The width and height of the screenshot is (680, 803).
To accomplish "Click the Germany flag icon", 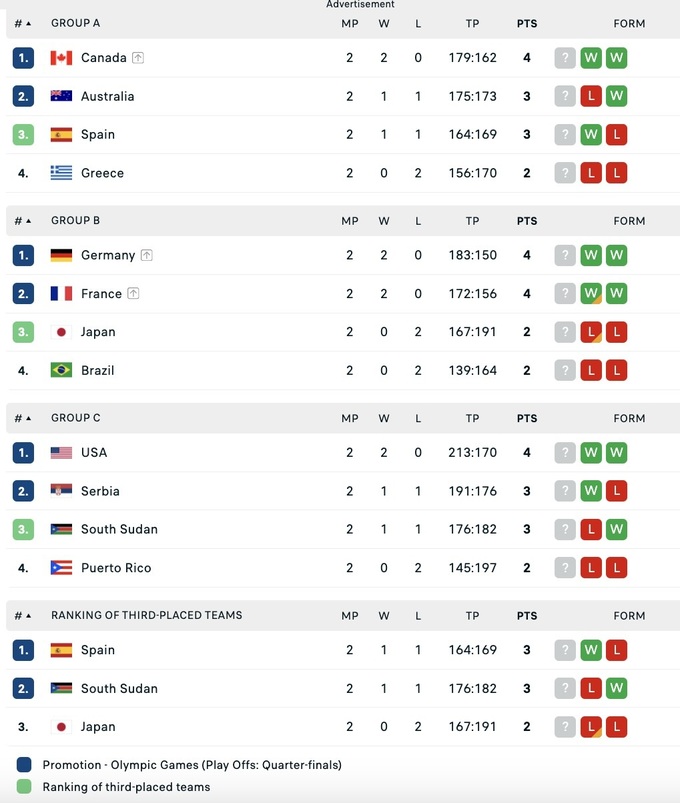I will [x=62, y=255].
